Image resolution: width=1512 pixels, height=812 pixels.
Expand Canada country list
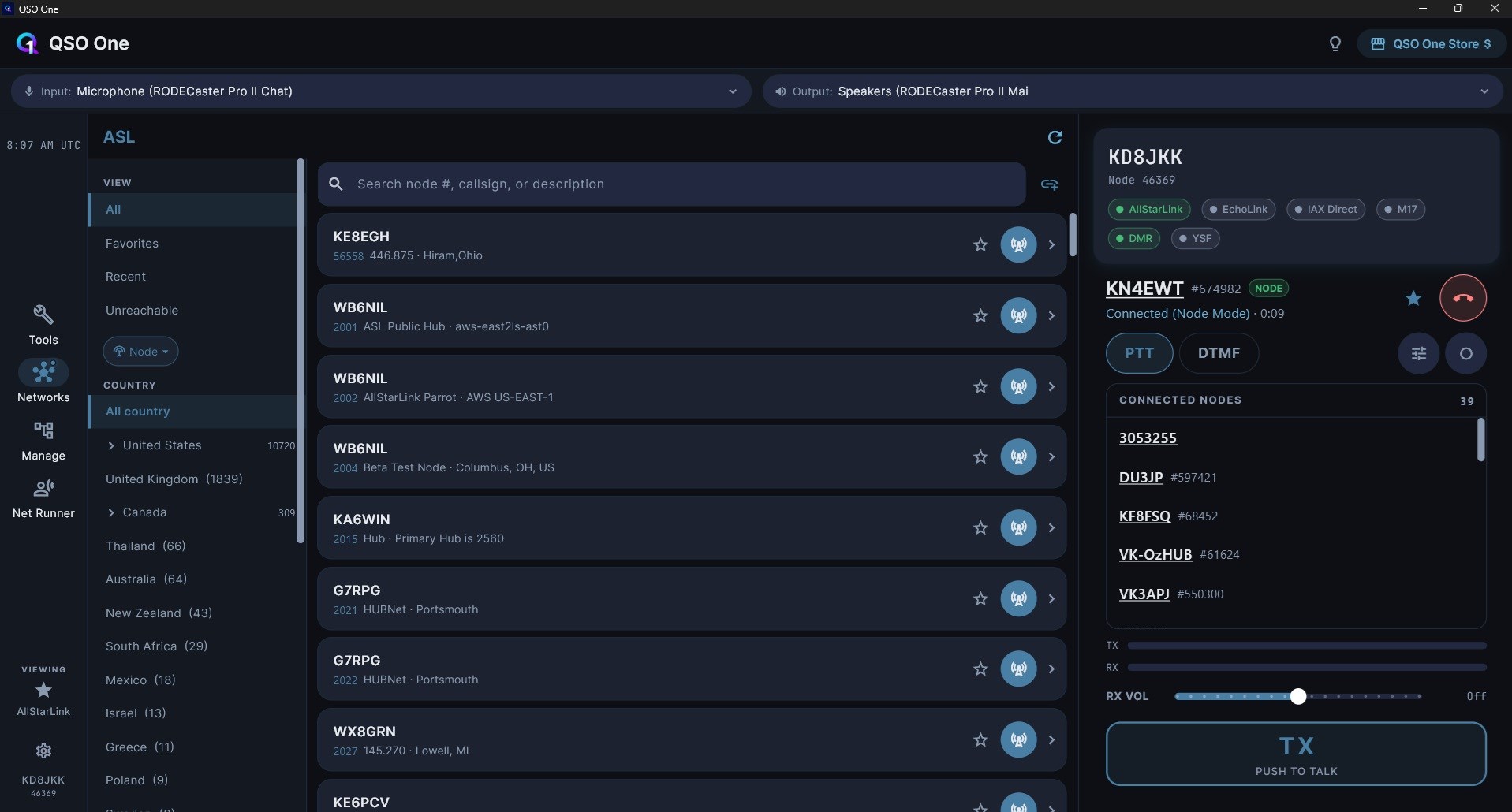pyautogui.click(x=111, y=513)
